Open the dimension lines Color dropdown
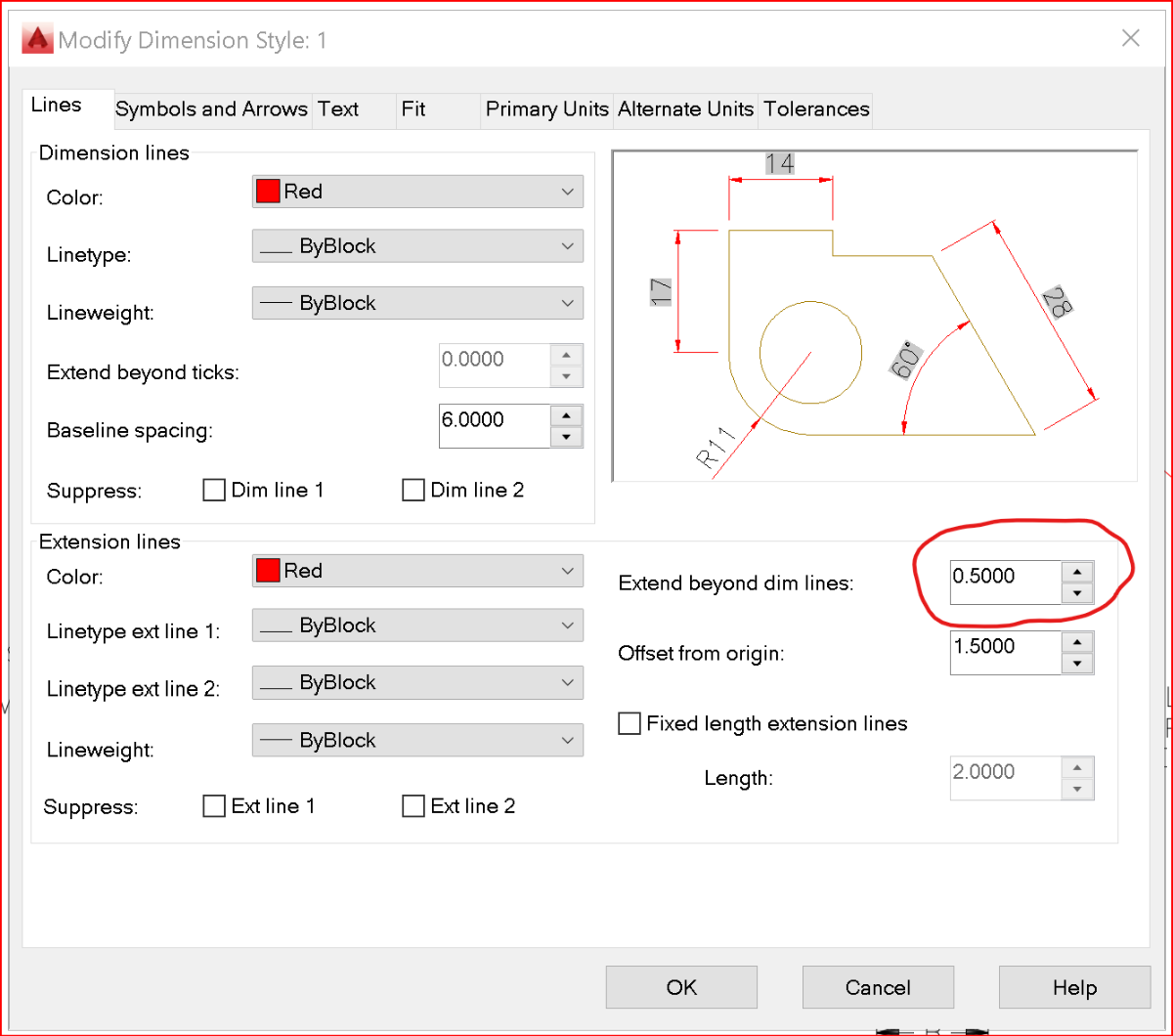 click(417, 192)
